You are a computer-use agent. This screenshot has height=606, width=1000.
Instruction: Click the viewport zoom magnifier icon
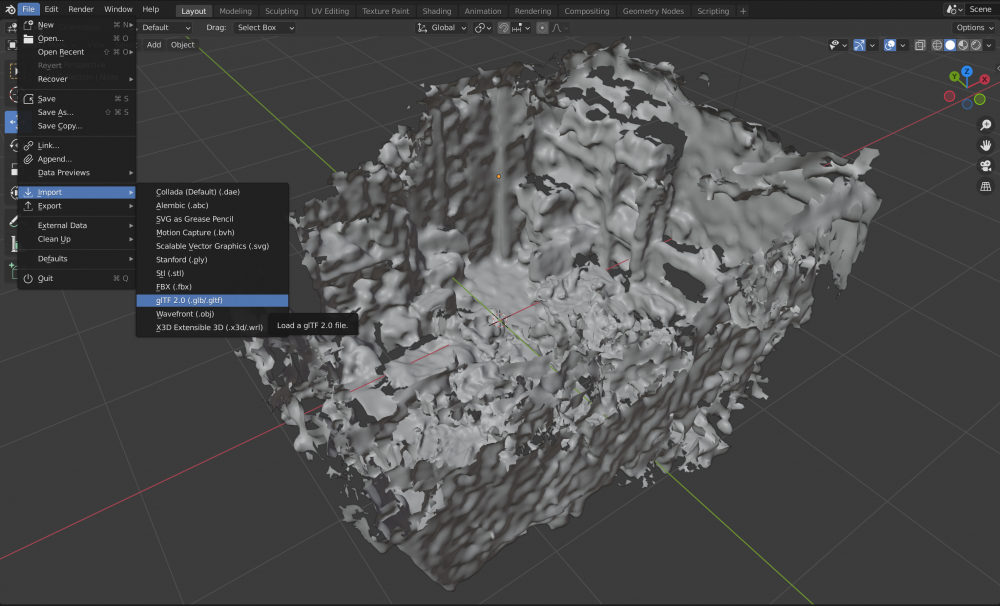pyautogui.click(x=985, y=125)
